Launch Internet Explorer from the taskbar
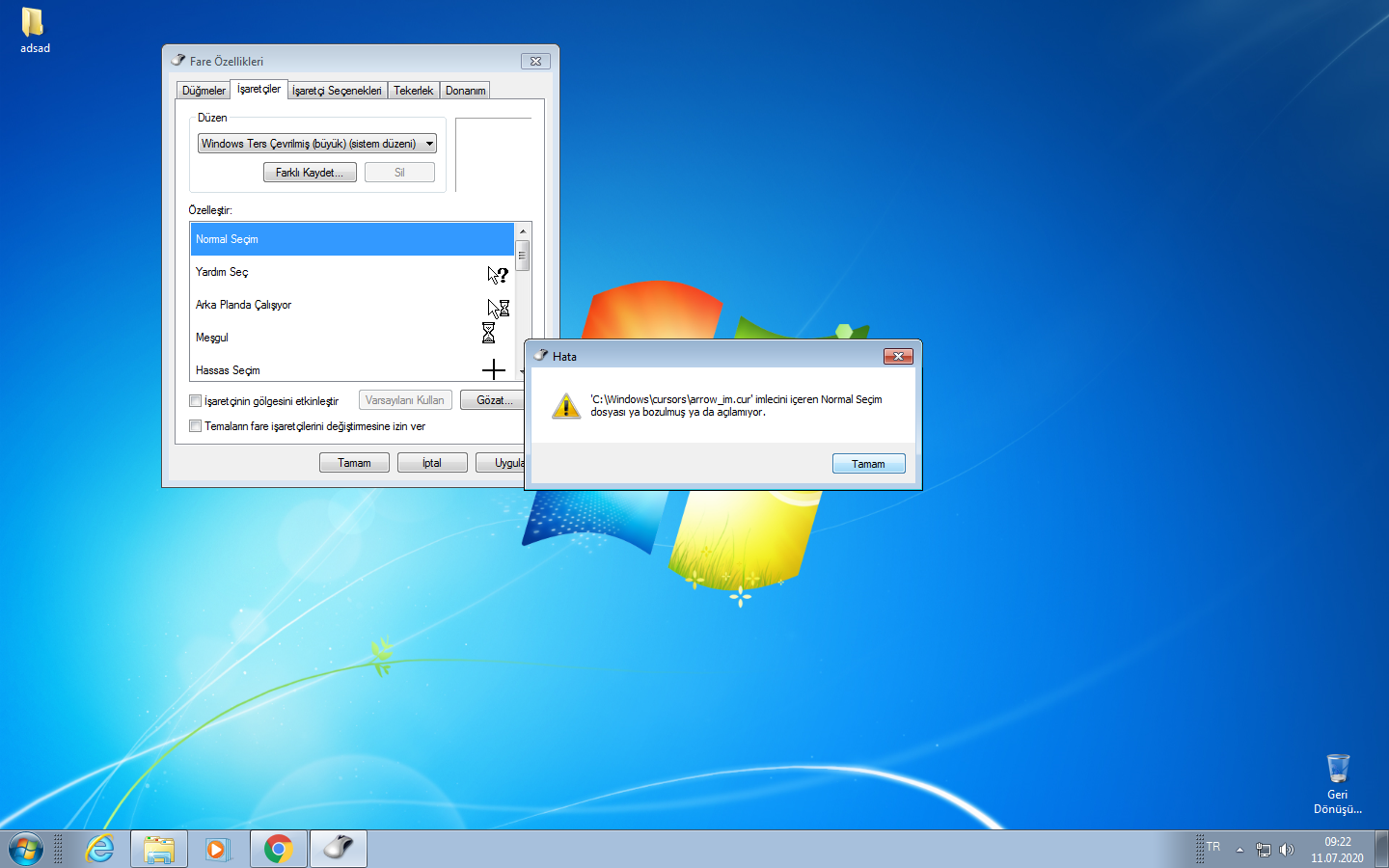1389x868 pixels. [x=100, y=849]
